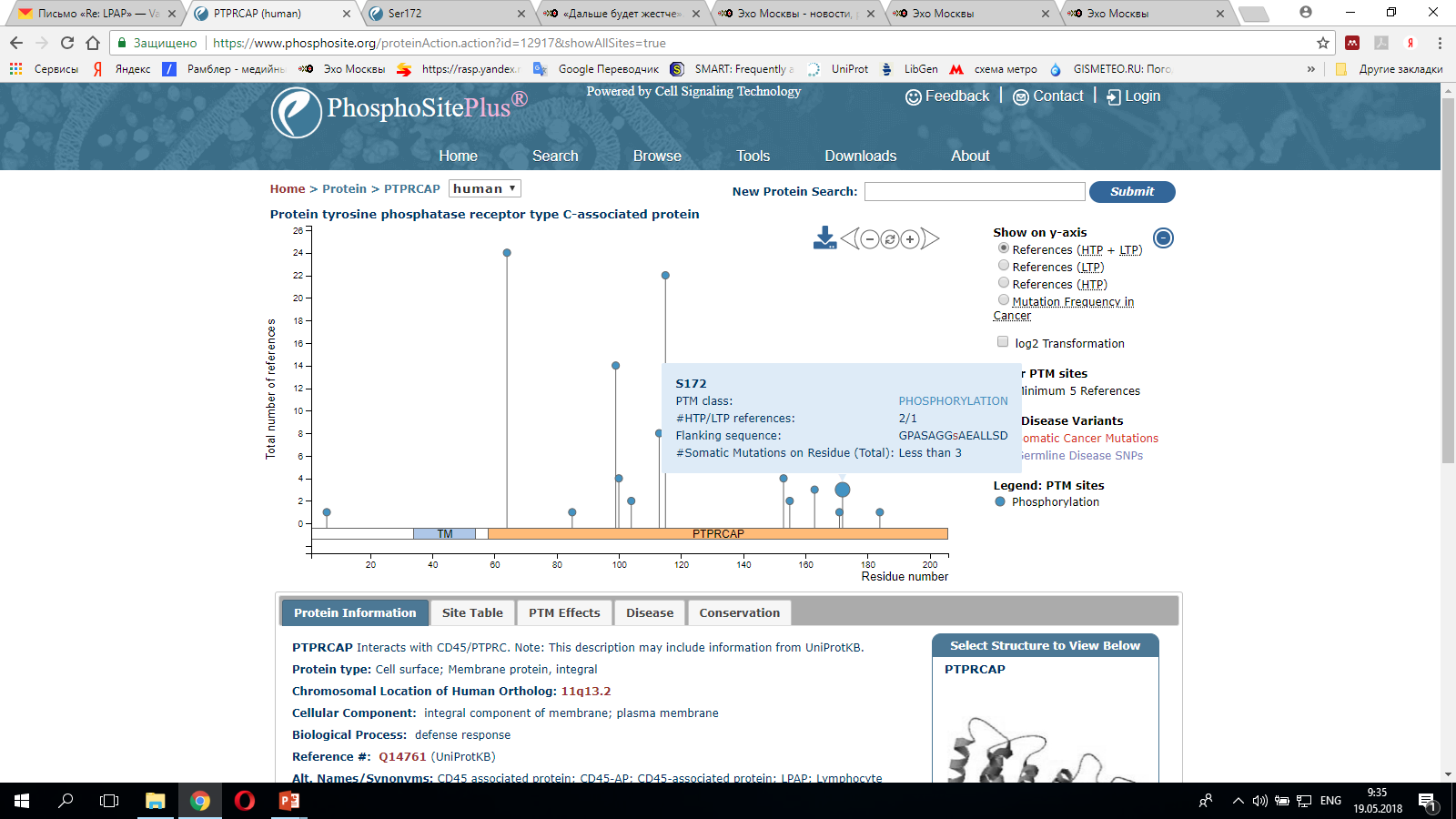Viewport: 1456px width, 819px height.
Task: Collapse the y-axis options panel
Action: tap(1163, 238)
